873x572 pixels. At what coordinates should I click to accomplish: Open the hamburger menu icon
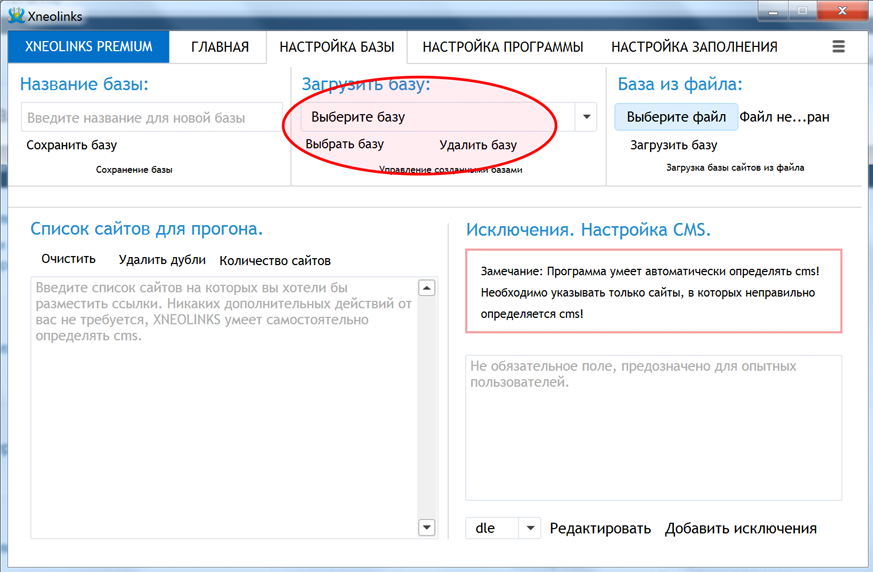838,47
